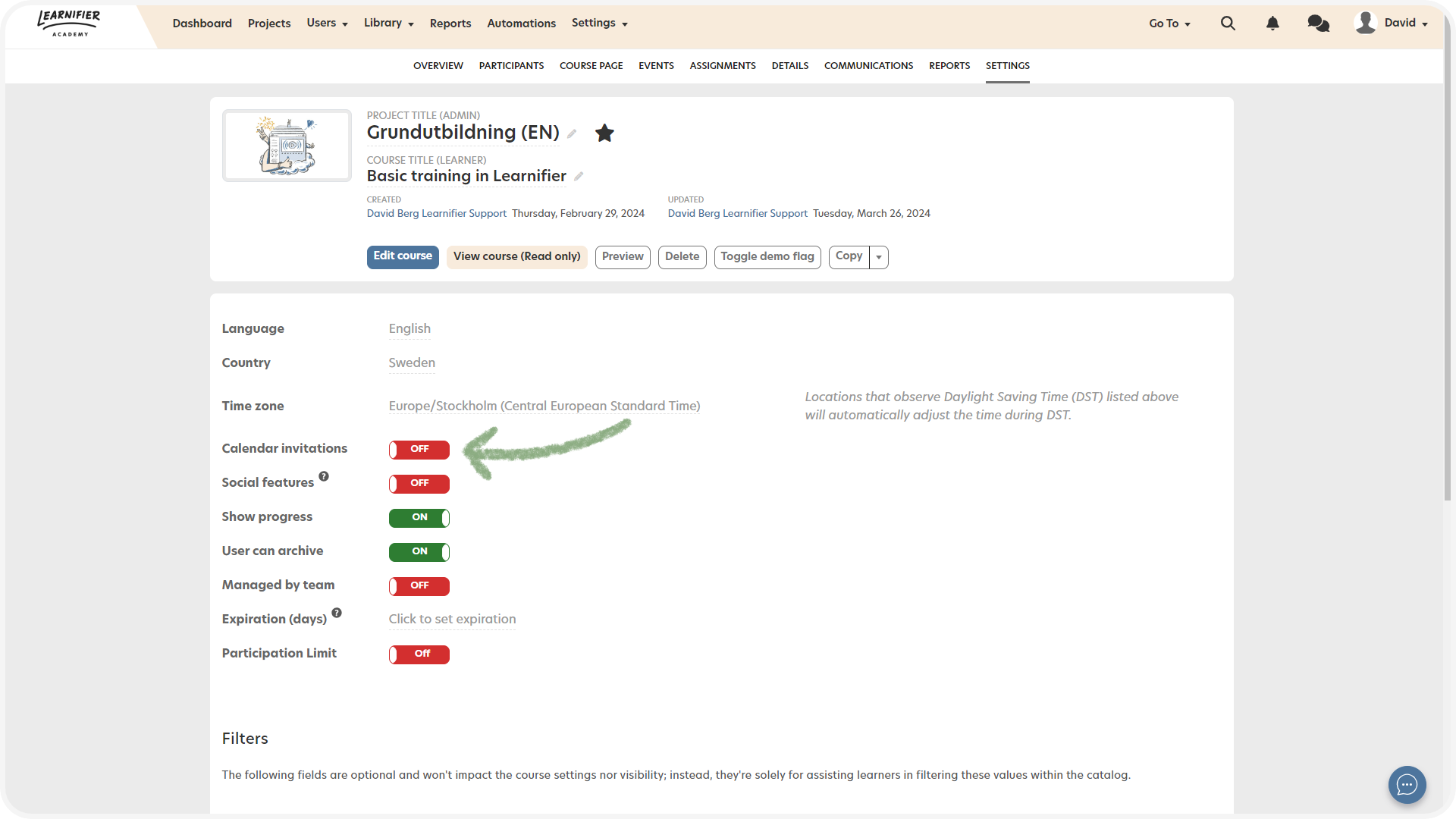Viewport: 1456px width, 819px height.
Task: Disable Show progress toggle
Action: (419, 518)
